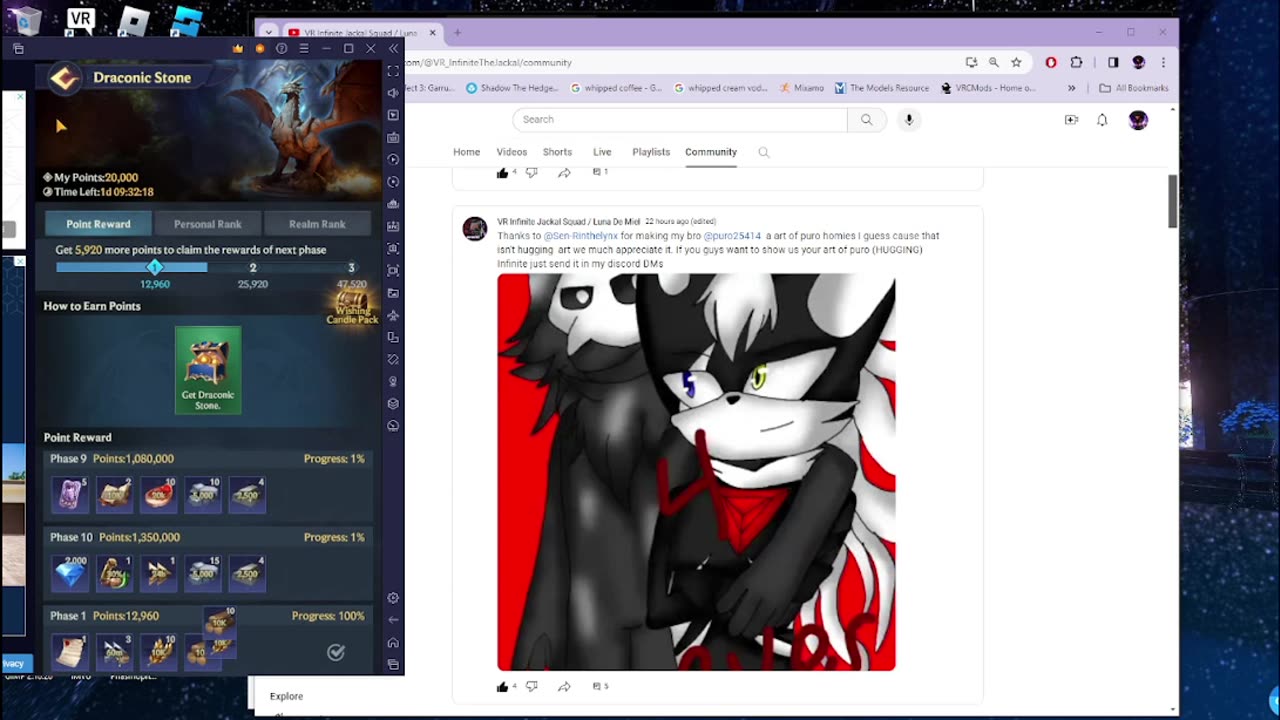Share the puro art community post
The image size is (1280, 720).
(564, 686)
